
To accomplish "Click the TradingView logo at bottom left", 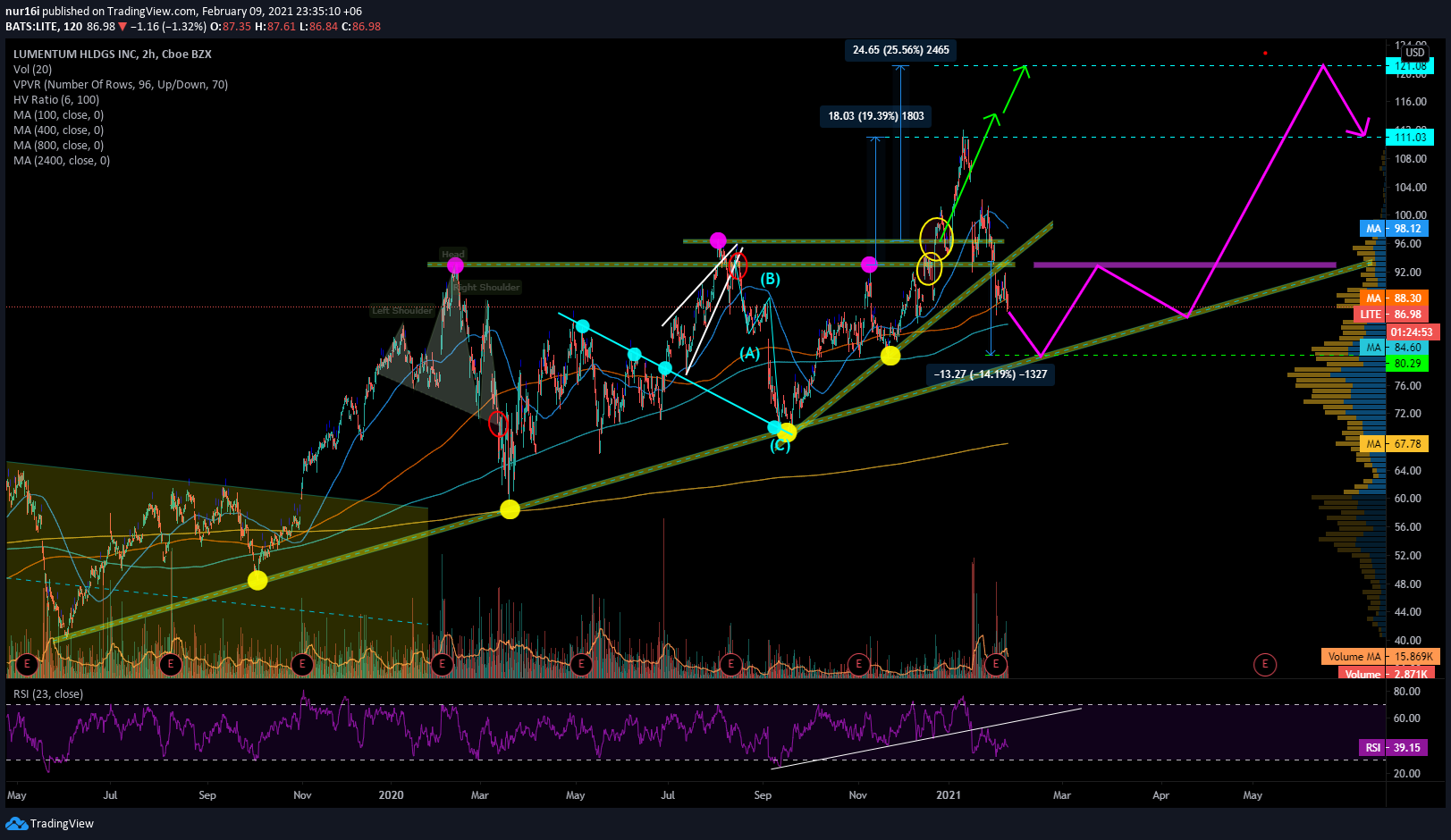I will tap(50, 823).
